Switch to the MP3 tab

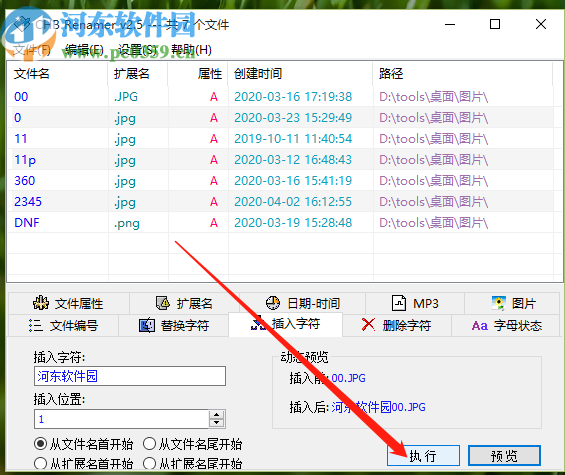pos(415,303)
